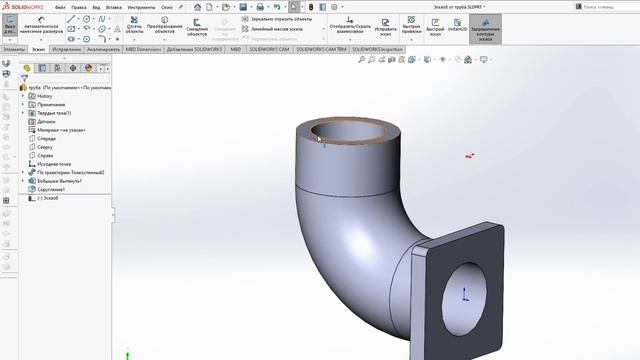The image size is (640, 360).
Task: Switch to the Анализировать tab
Action: coord(103,49)
